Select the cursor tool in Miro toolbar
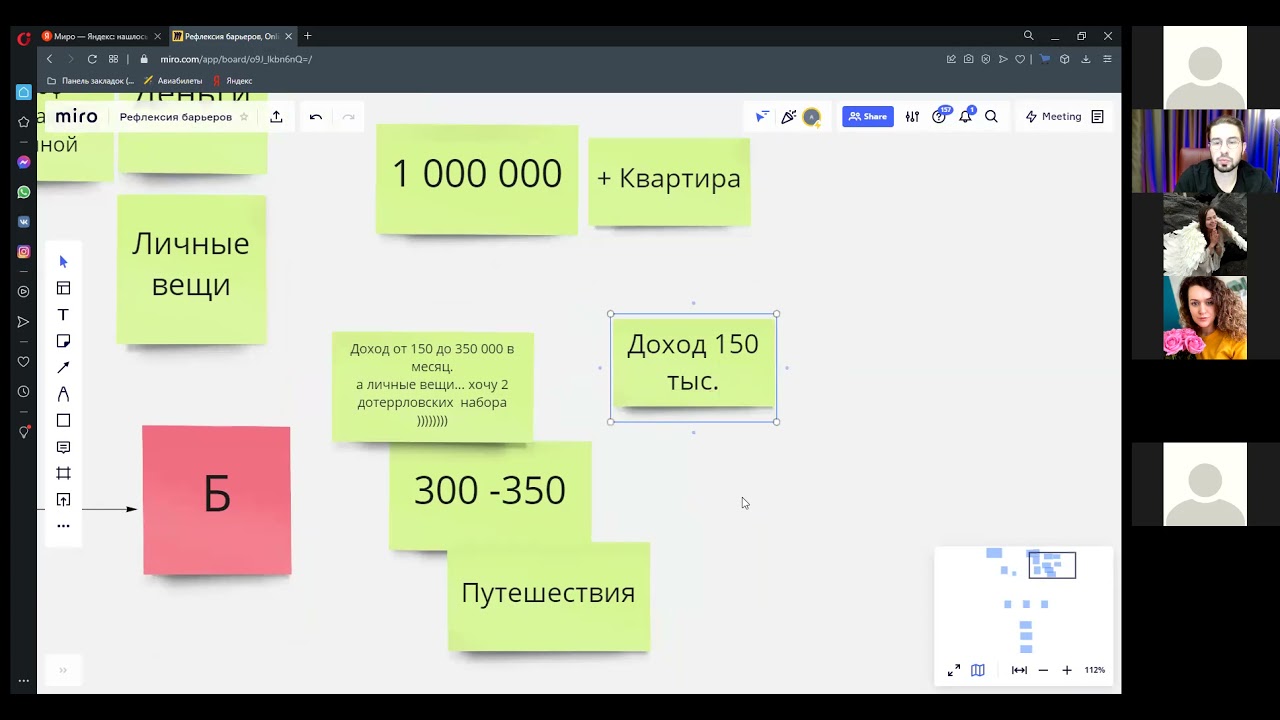 click(63, 262)
